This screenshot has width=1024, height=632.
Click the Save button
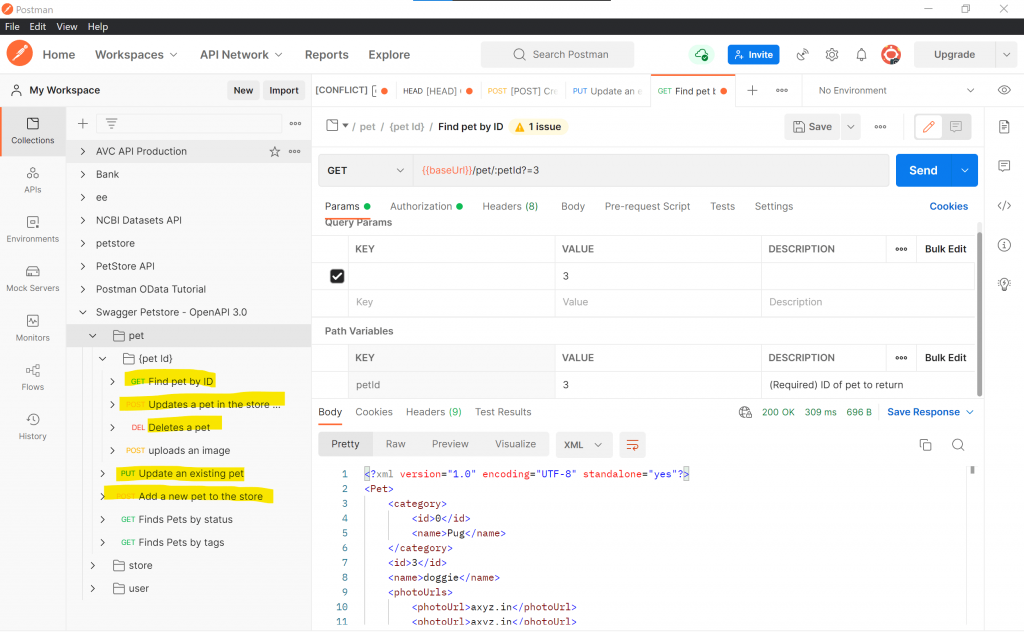coord(812,127)
